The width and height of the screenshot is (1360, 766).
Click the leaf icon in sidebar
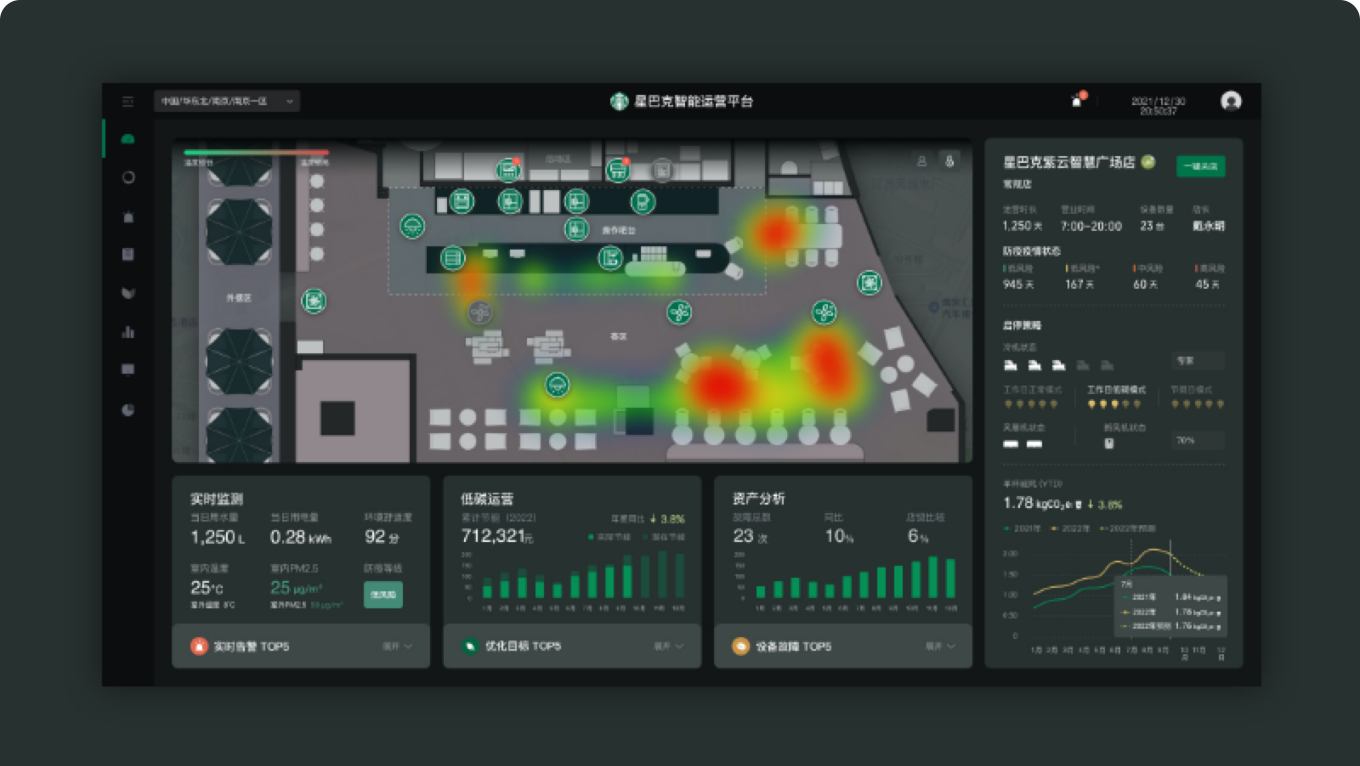point(128,293)
